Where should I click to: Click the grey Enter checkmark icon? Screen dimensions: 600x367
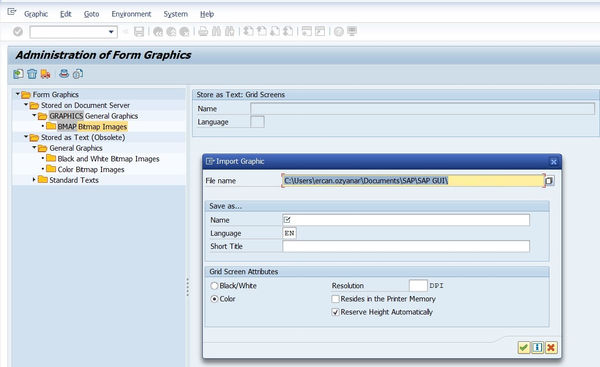[18, 32]
